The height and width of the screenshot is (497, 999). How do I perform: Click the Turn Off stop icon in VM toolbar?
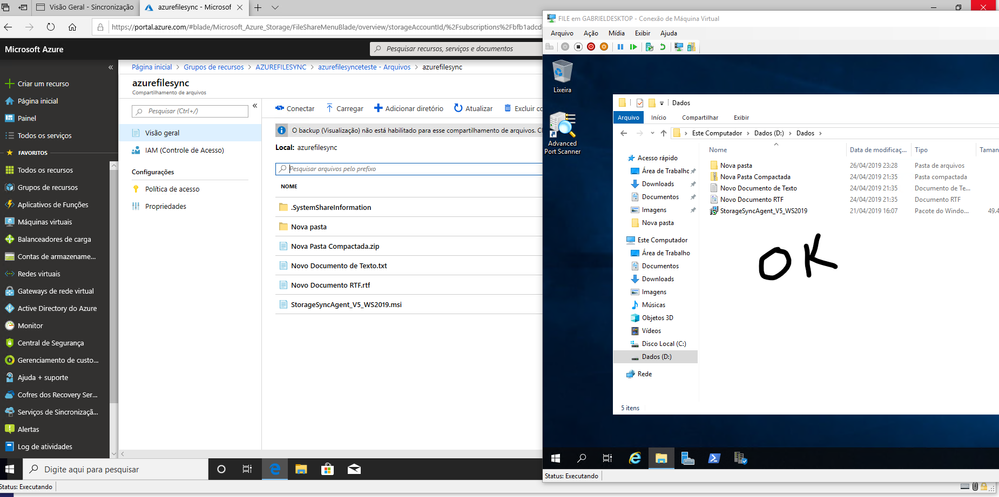[579, 47]
